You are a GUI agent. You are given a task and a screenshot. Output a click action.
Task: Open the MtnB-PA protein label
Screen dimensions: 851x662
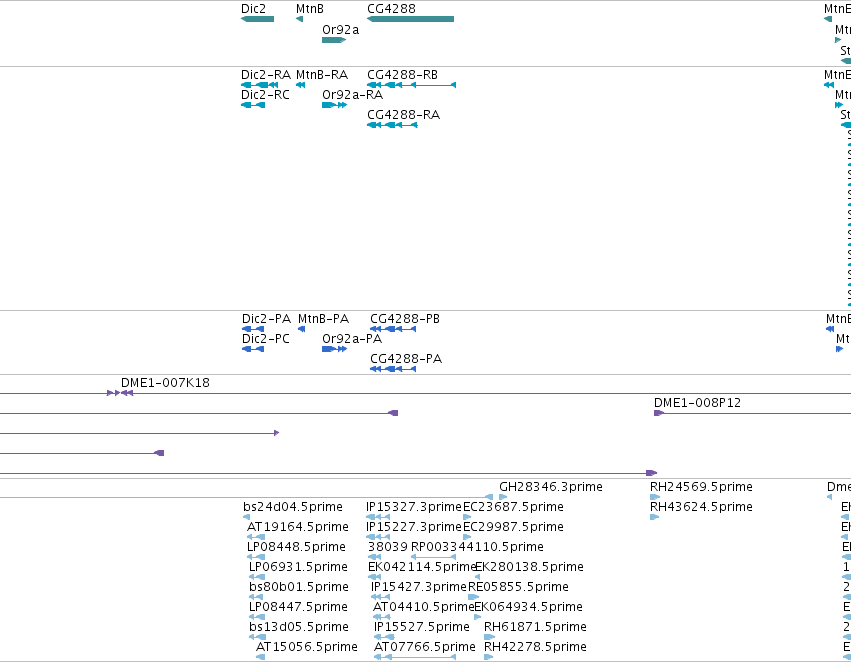323,319
